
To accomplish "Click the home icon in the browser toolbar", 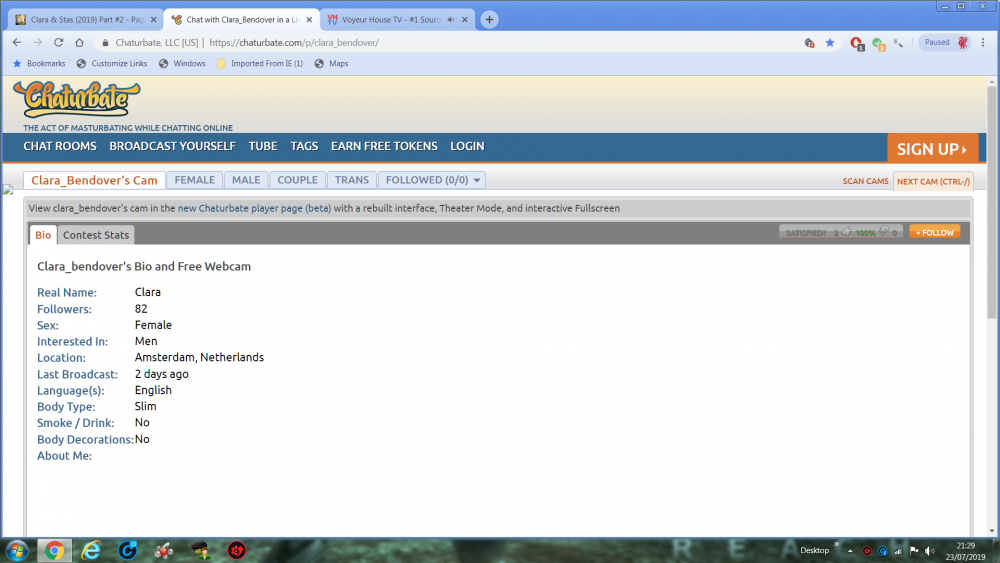I will (x=81, y=43).
